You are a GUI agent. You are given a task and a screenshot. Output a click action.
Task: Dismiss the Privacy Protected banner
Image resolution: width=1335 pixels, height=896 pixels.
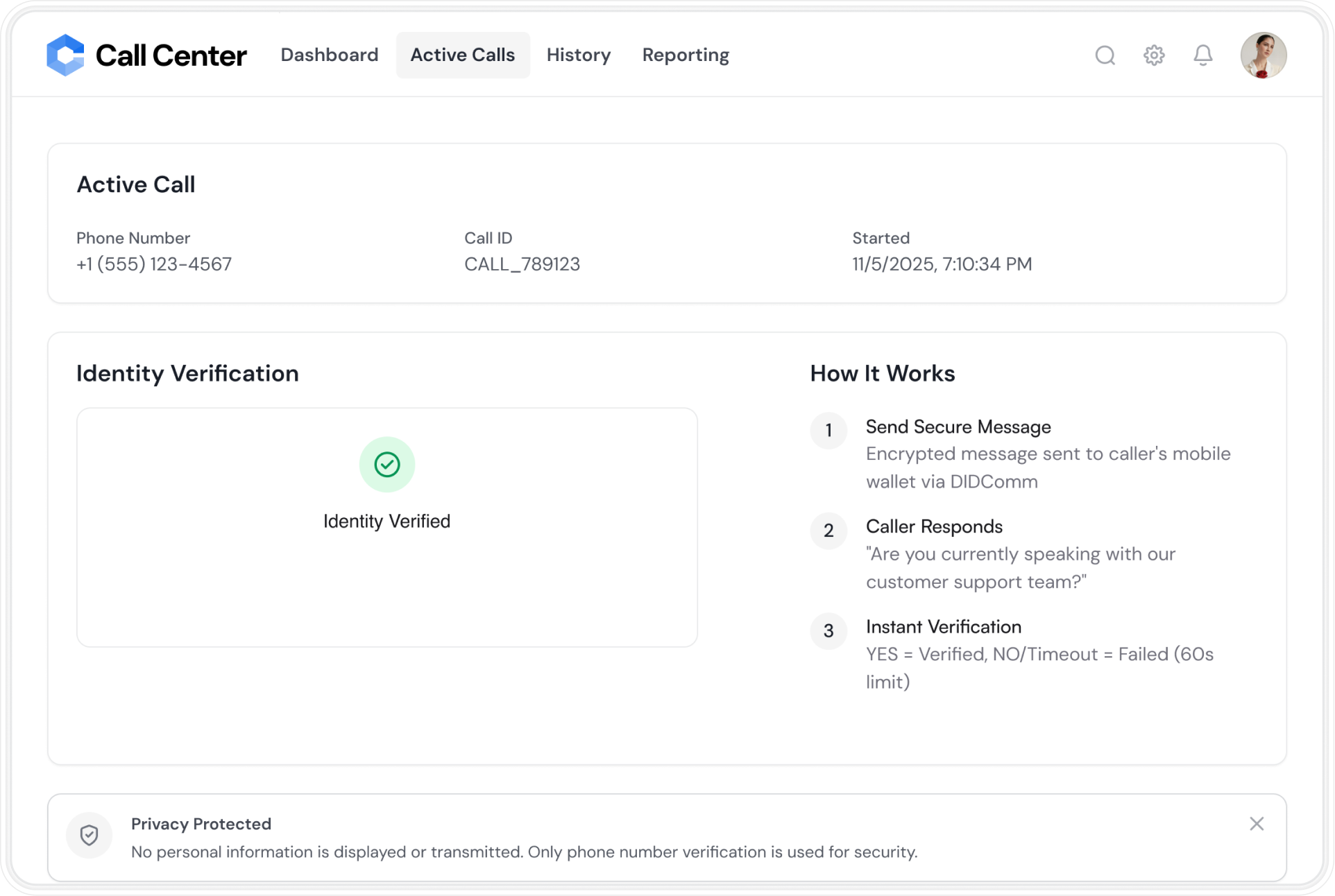(x=1256, y=823)
